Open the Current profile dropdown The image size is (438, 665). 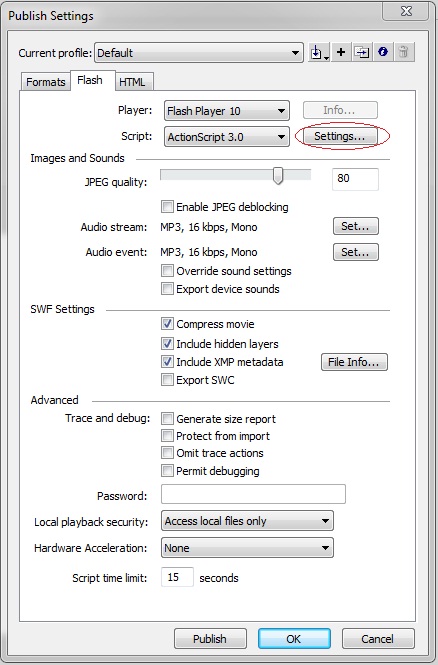coord(199,53)
